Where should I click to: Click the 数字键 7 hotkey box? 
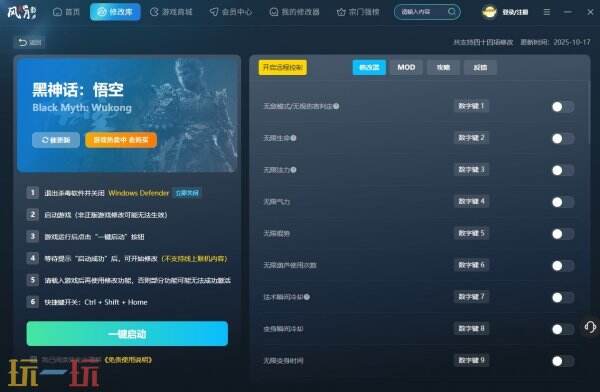click(x=471, y=297)
